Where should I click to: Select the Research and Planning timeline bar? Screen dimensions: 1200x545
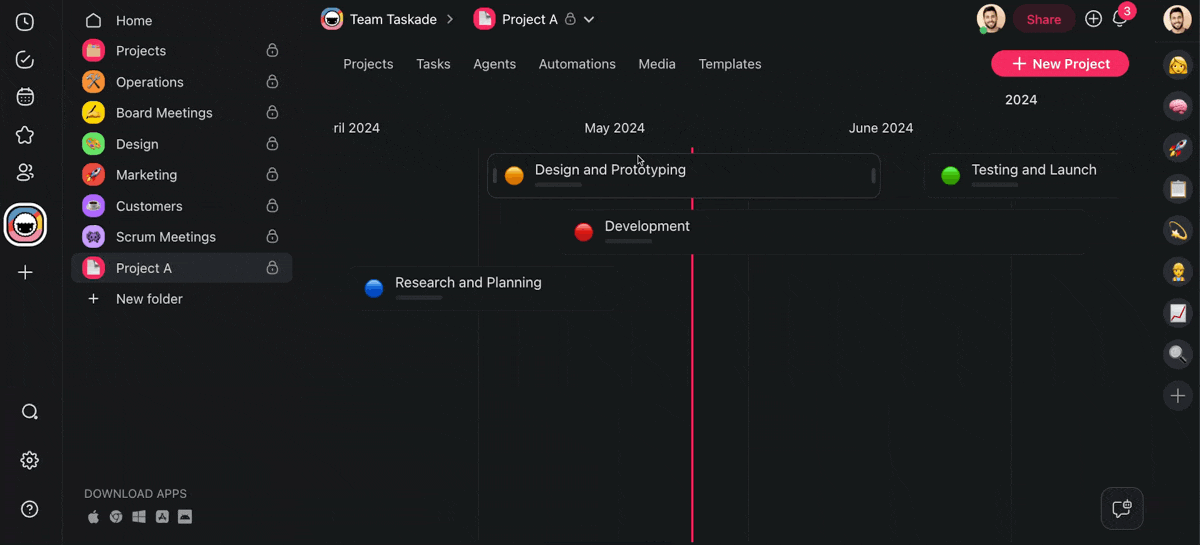pos(484,289)
